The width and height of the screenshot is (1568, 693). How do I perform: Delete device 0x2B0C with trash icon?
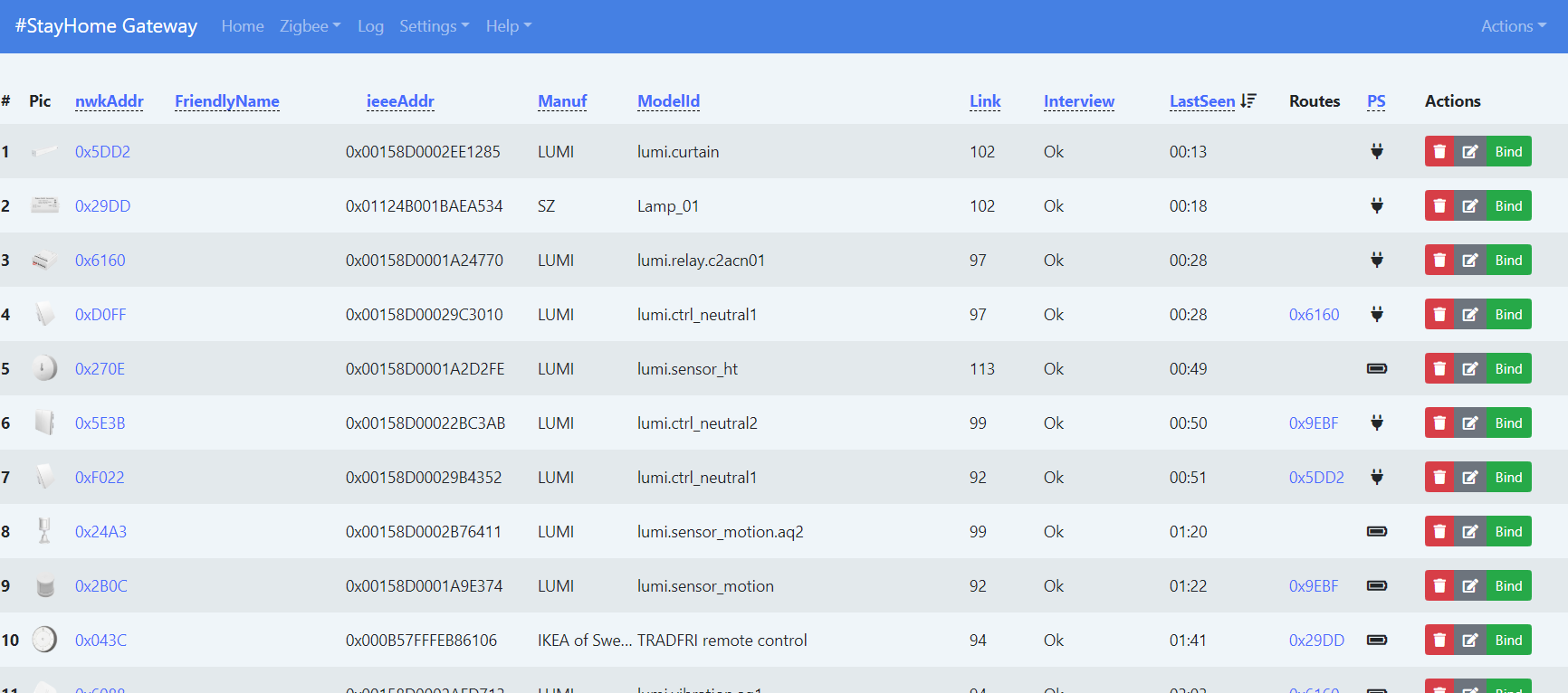point(1439,585)
